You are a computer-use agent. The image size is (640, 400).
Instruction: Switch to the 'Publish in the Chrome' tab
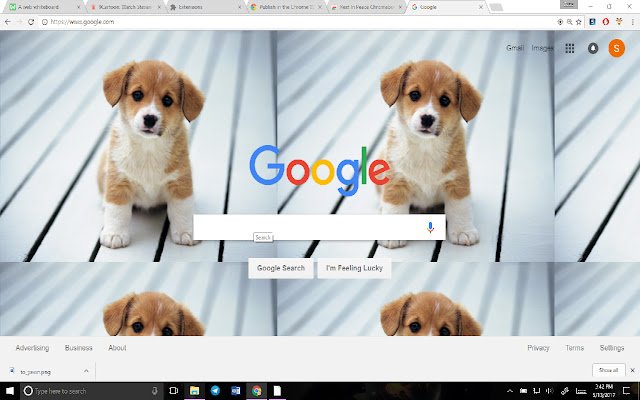pyautogui.click(x=287, y=7)
